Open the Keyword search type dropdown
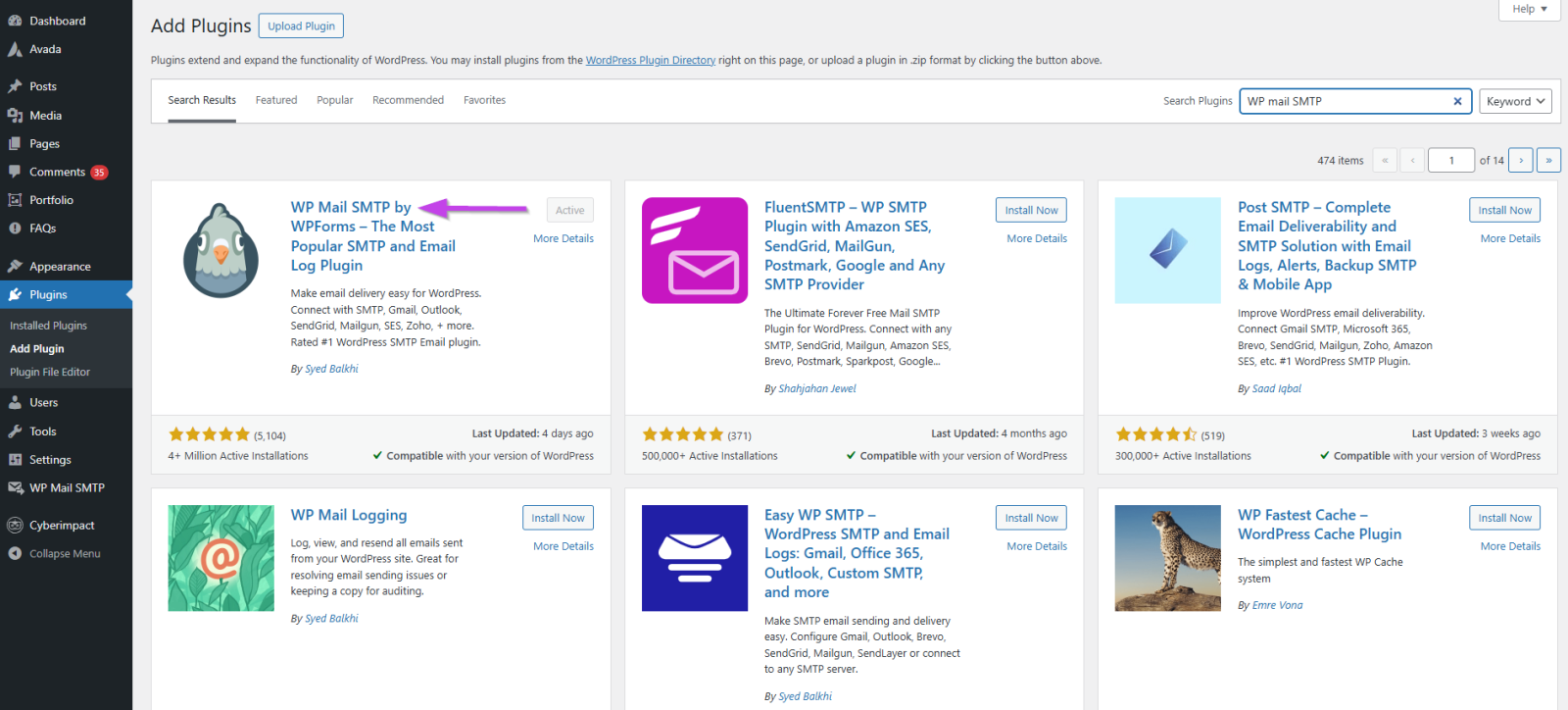 [1515, 101]
